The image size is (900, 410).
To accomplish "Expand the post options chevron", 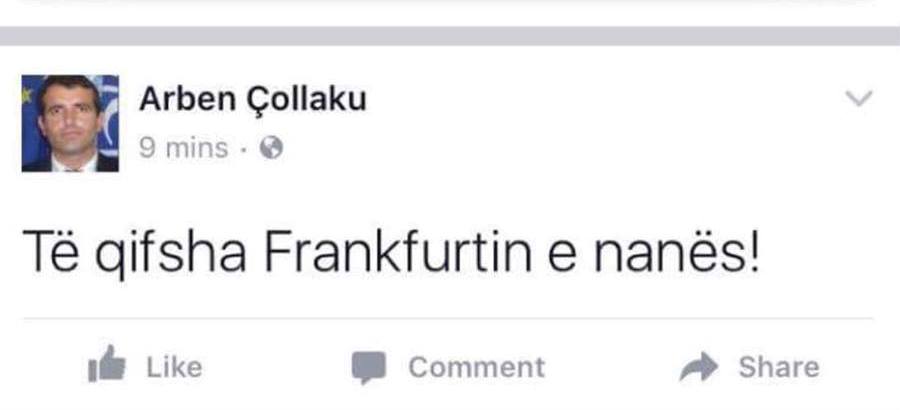I will pos(859,98).
